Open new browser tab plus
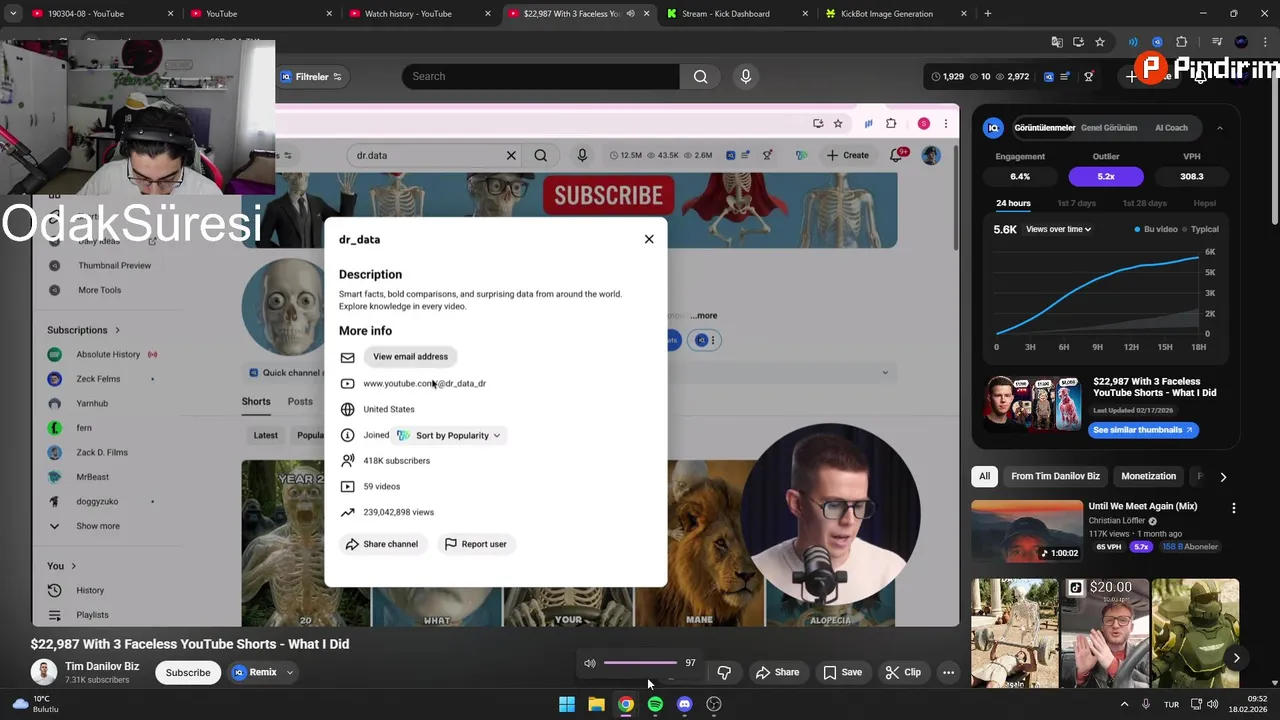 pos(988,14)
